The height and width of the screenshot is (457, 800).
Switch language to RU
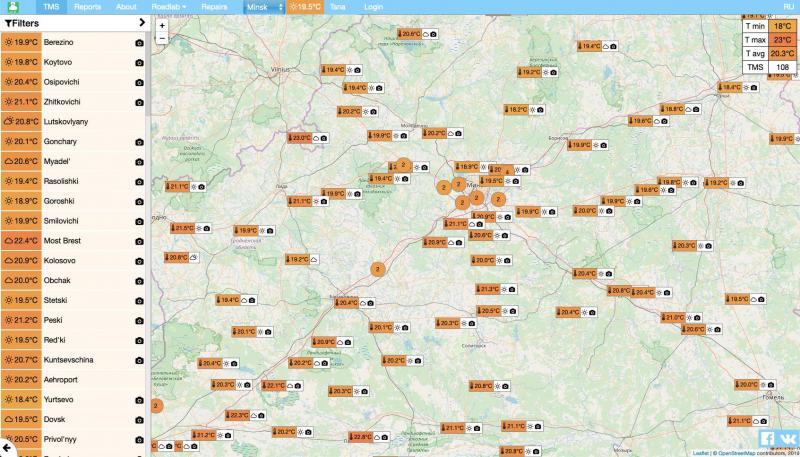point(789,6)
